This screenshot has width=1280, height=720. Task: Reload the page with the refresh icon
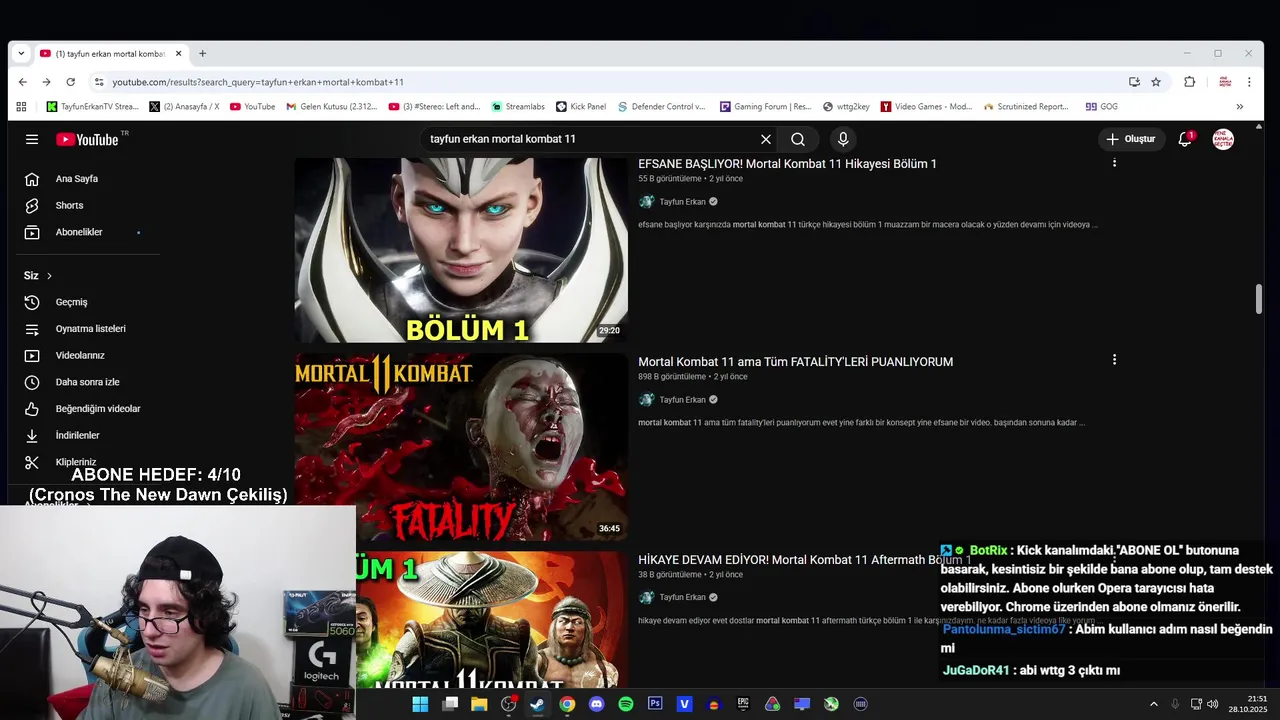(70, 82)
